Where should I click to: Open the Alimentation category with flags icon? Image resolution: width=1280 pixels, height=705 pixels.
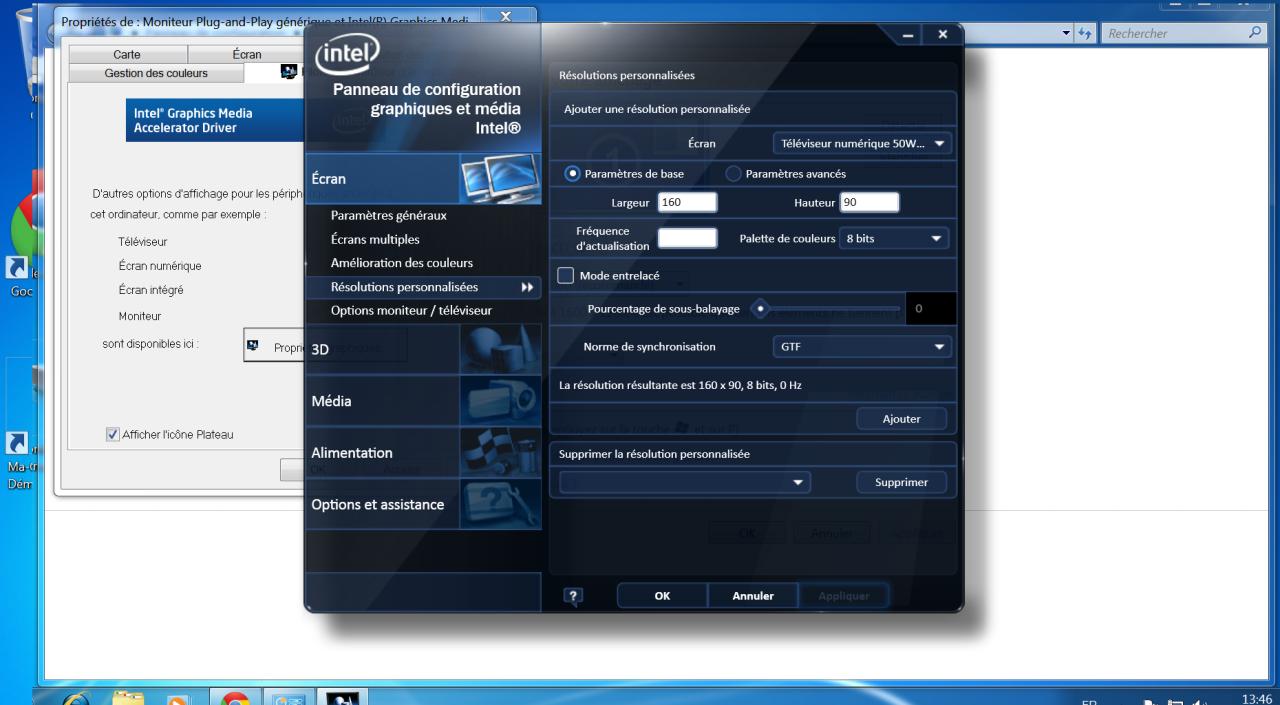tap(422, 453)
